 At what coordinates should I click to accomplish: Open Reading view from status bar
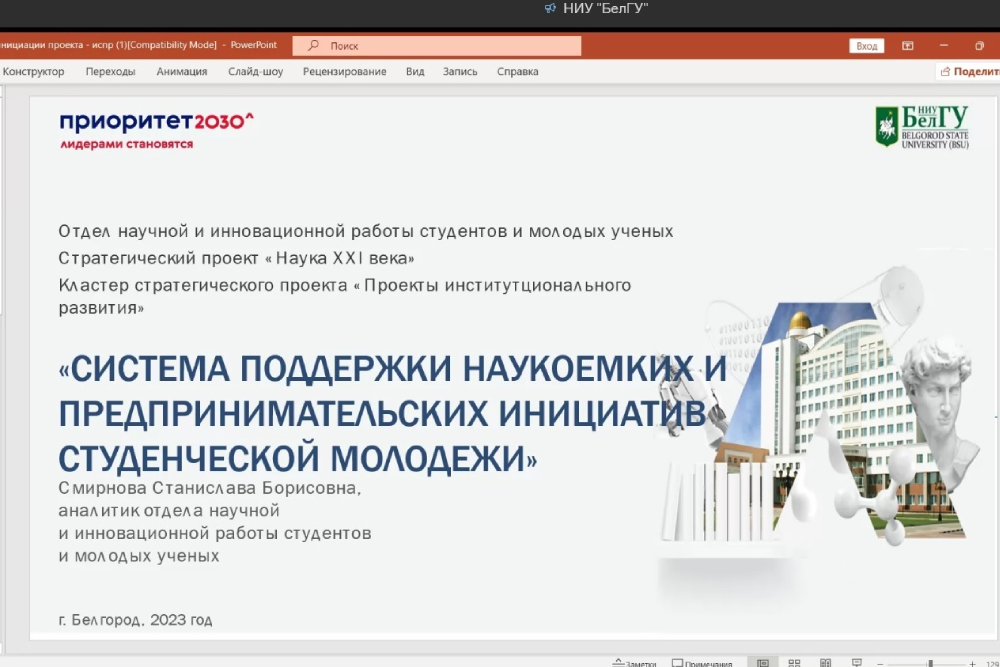click(825, 662)
